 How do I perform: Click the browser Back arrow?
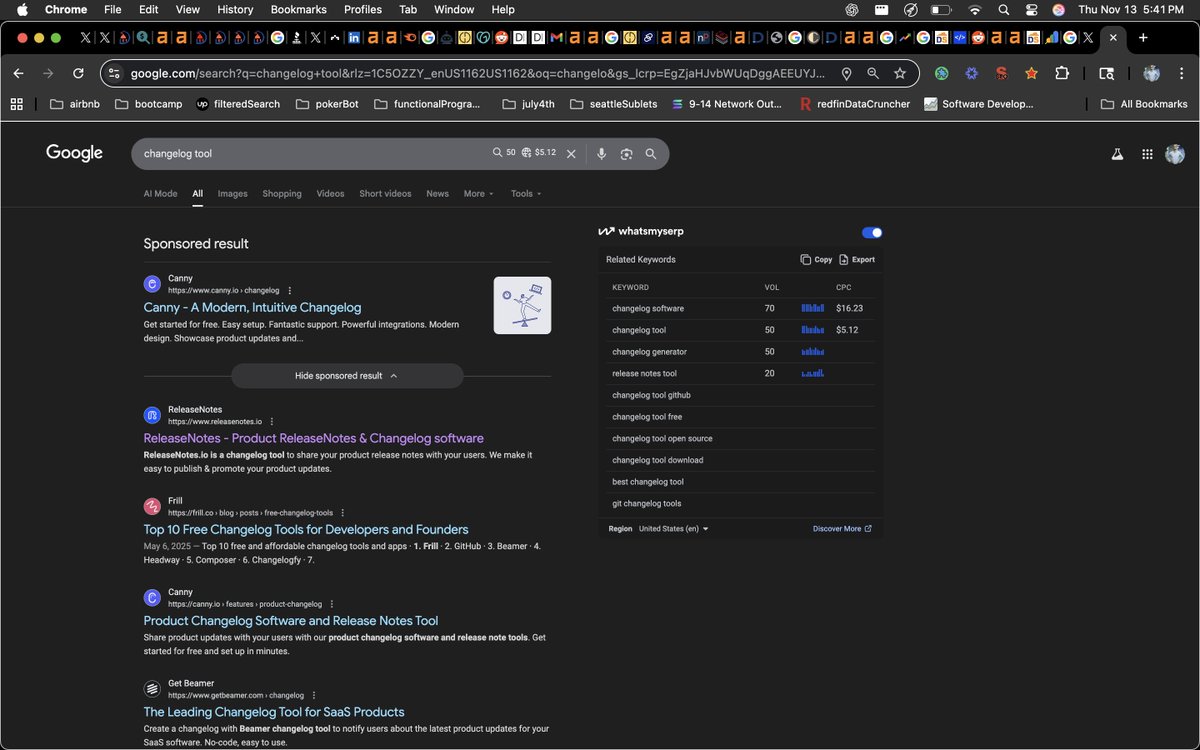point(18,74)
